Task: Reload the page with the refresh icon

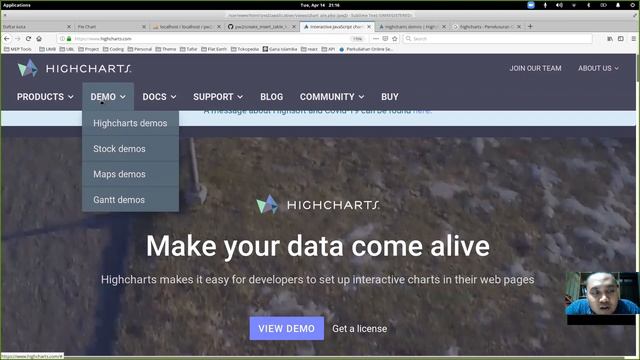Action: [28, 38]
